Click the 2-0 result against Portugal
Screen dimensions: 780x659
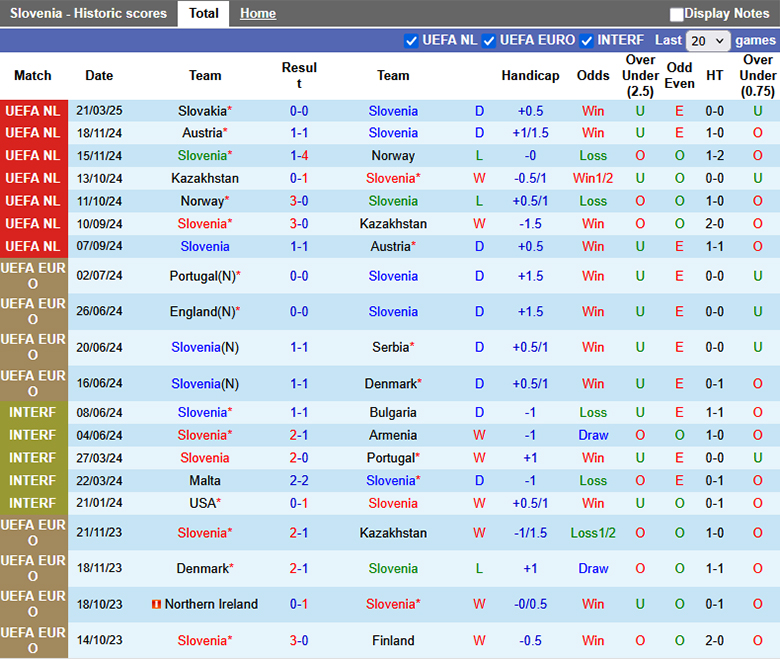point(299,458)
